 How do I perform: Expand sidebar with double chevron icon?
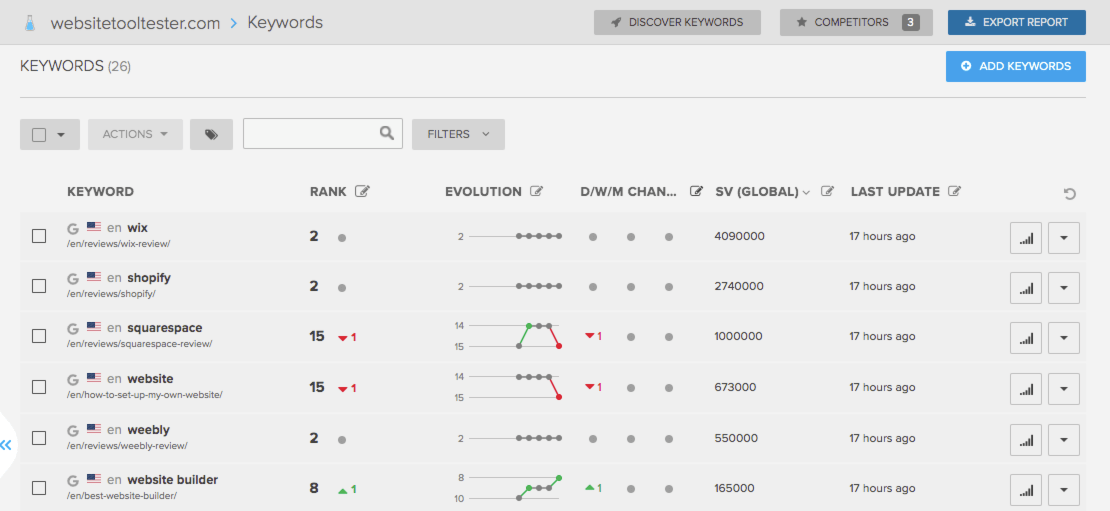click(x=6, y=445)
